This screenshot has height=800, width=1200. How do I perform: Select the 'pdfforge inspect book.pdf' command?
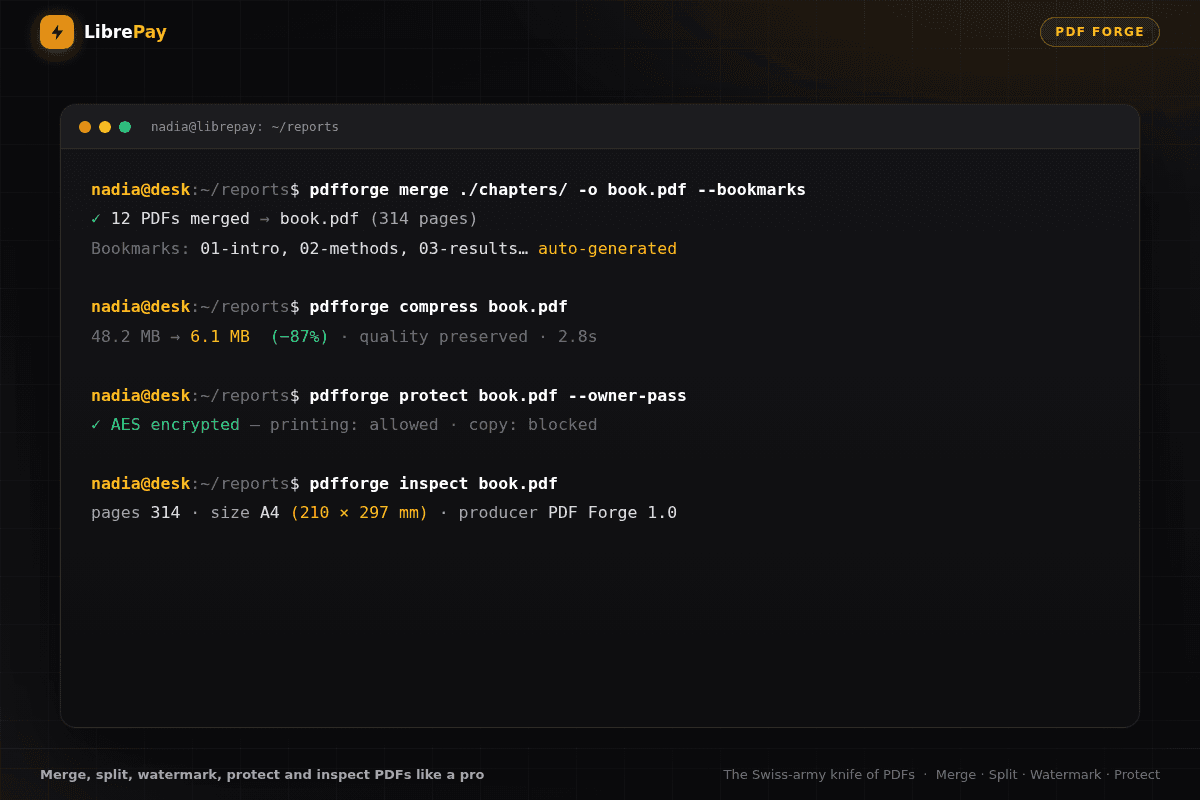pyautogui.click(x=433, y=483)
